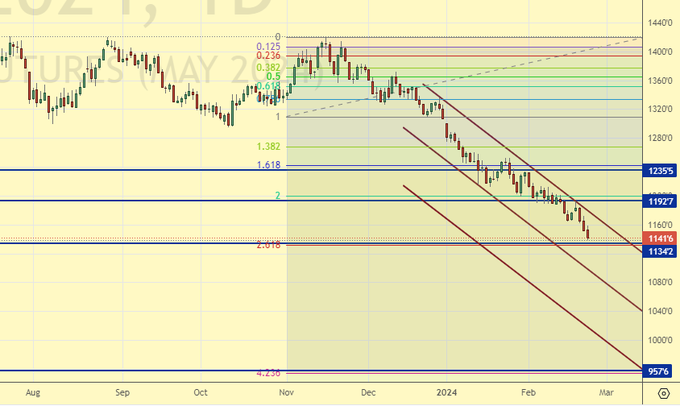Click the 1440'0 price scale value
The image size is (680, 406).
pyautogui.click(x=660, y=22)
